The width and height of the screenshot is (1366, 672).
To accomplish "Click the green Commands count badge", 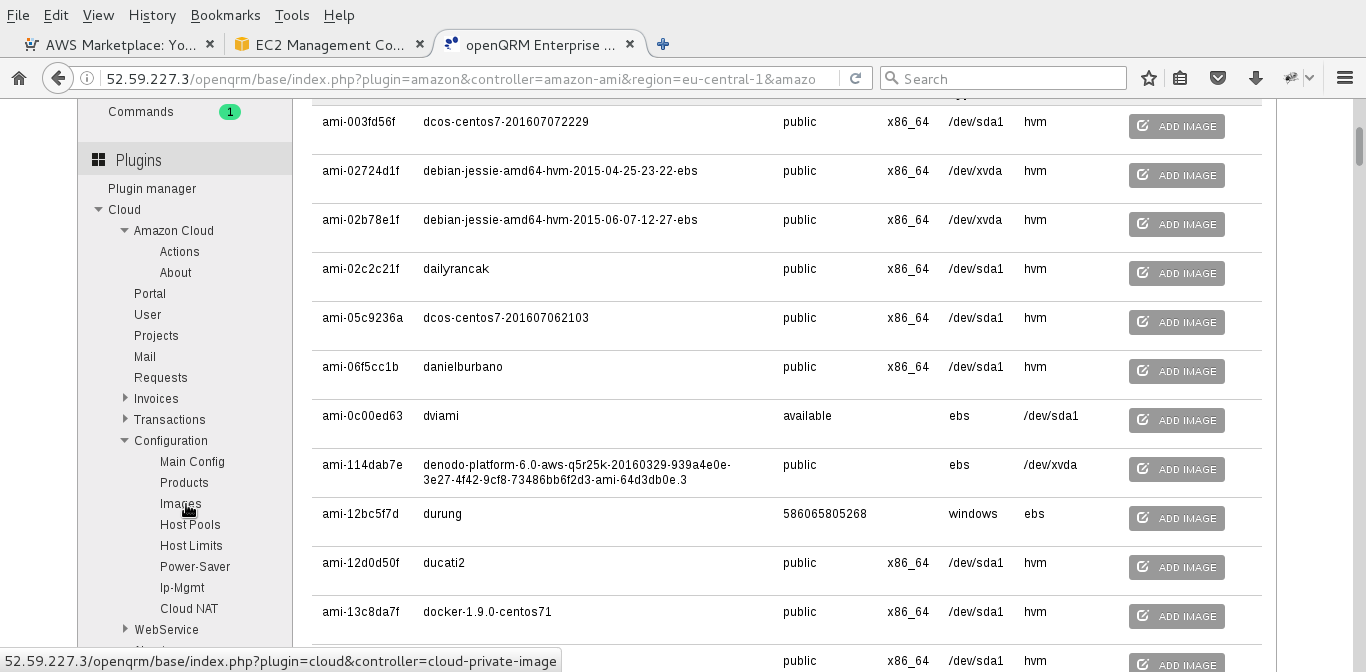I will click(x=230, y=112).
